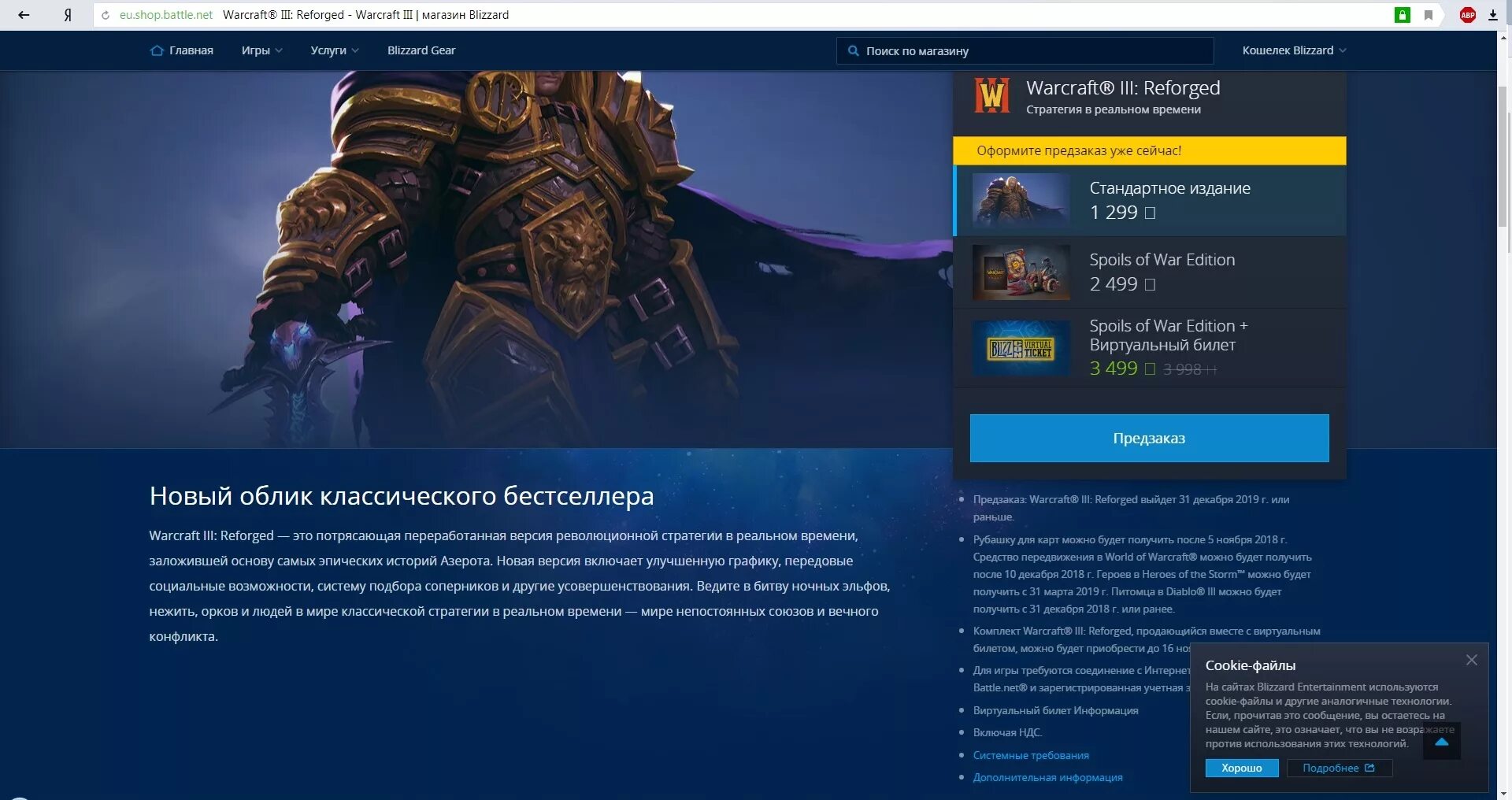1512x800 pixels.
Task: Open the Системные требования link
Action: 1031,755
